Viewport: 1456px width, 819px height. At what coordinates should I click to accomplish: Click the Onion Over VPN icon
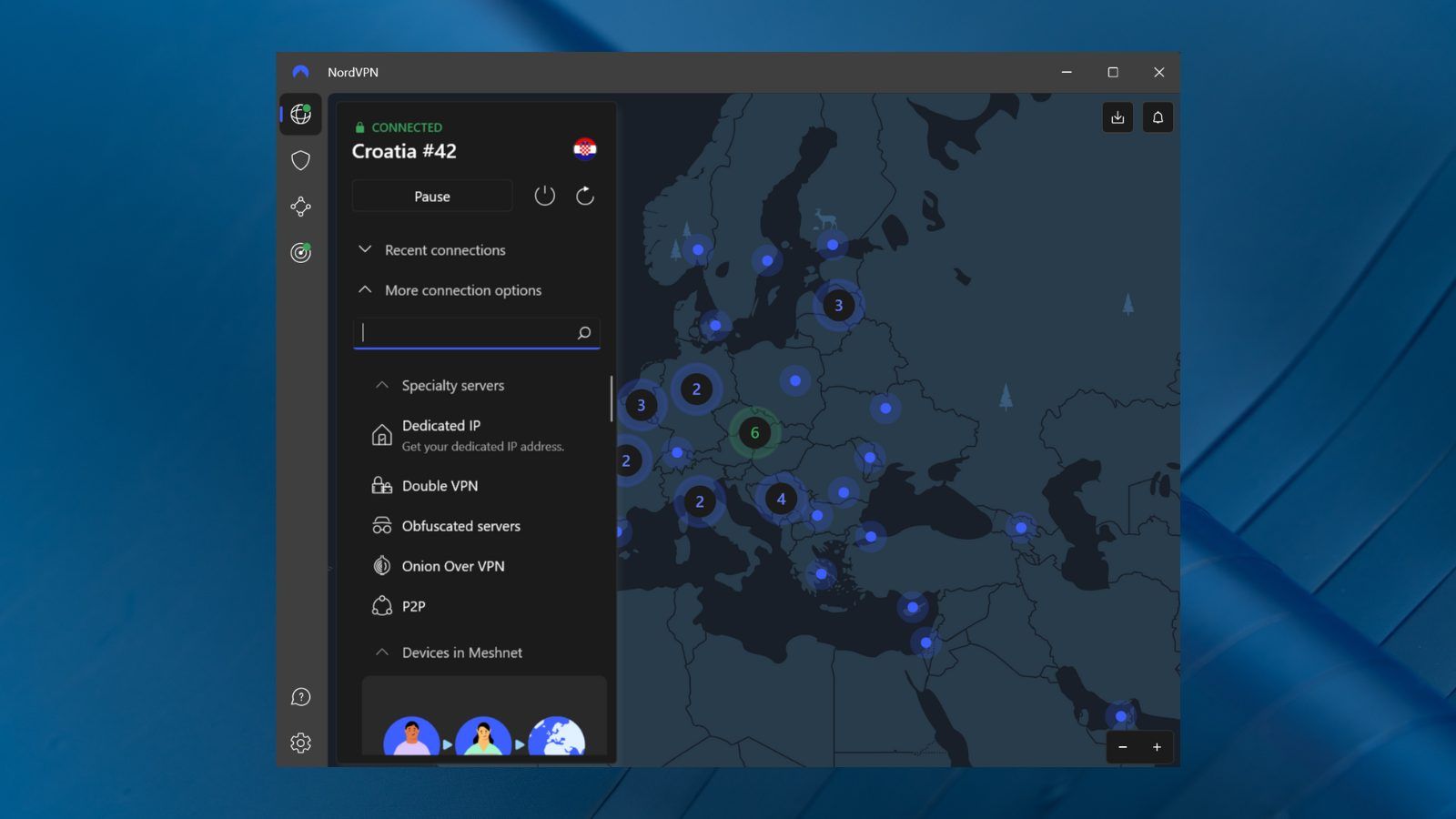click(382, 566)
